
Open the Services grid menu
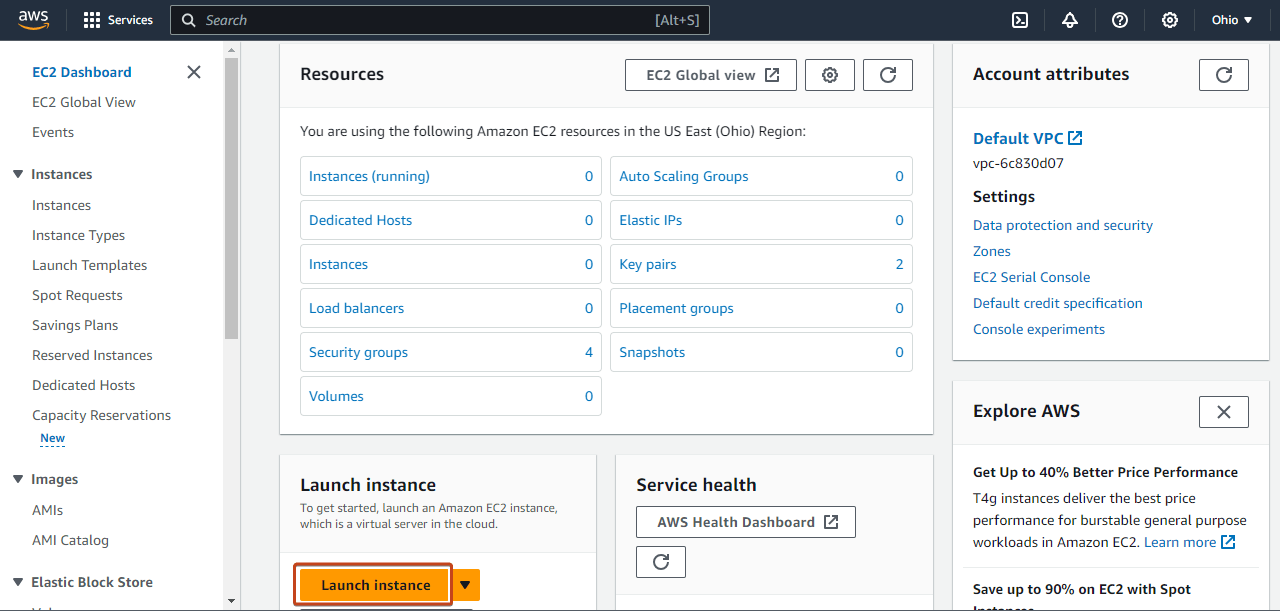pyautogui.click(x=118, y=20)
